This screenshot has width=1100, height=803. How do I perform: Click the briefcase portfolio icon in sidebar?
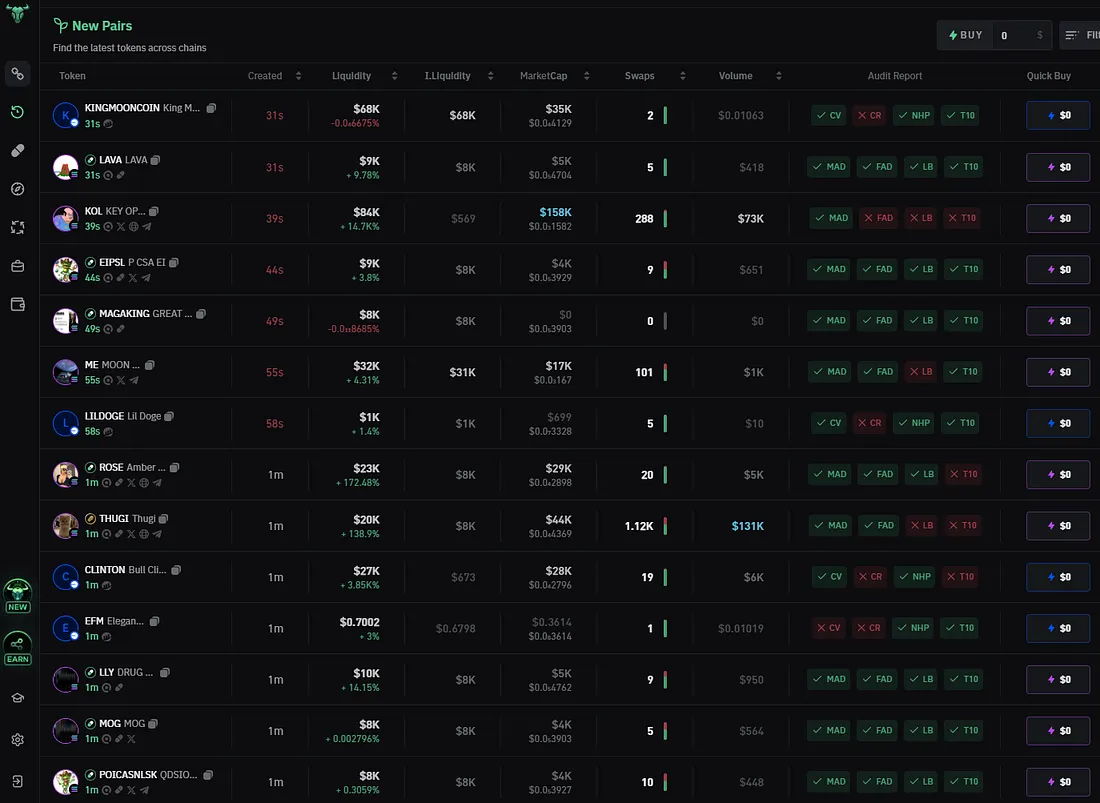pyautogui.click(x=17, y=266)
